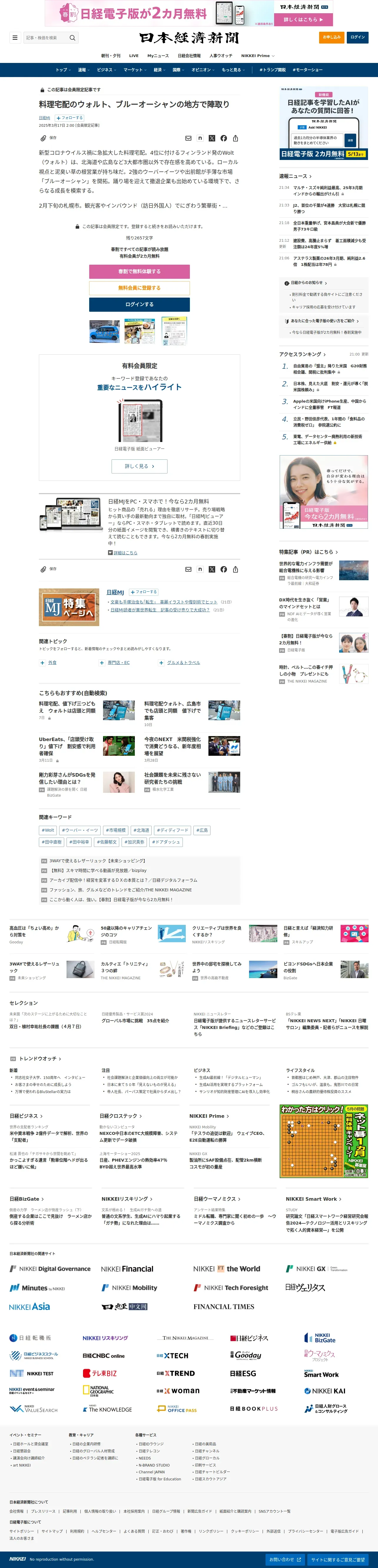
Task: Click the 無料会員に登録する button
Action: pos(140,288)
